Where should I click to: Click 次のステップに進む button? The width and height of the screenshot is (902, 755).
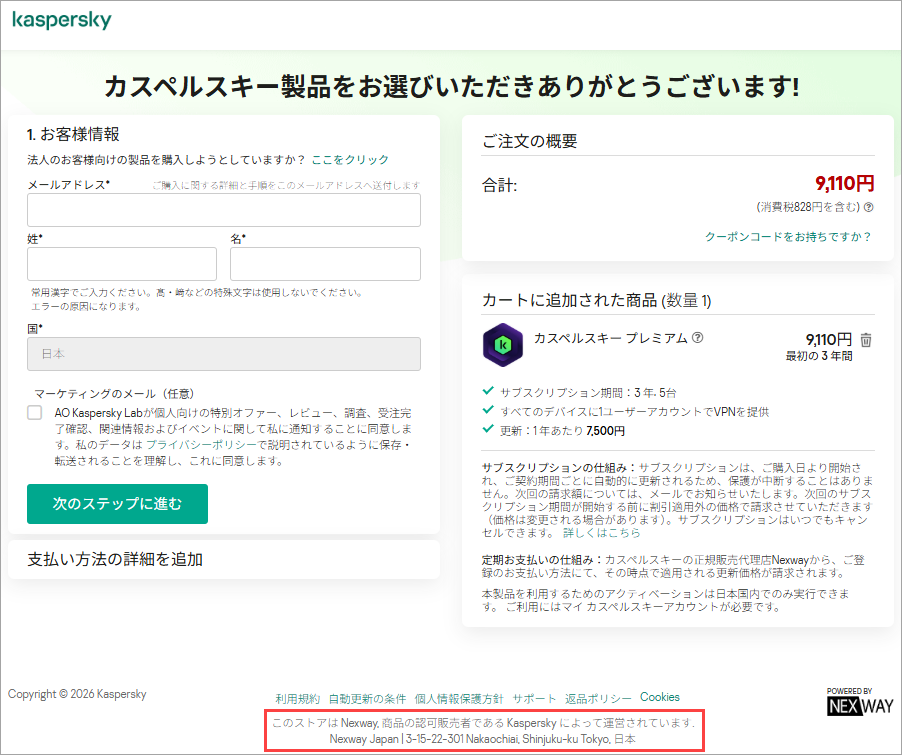tap(117, 504)
